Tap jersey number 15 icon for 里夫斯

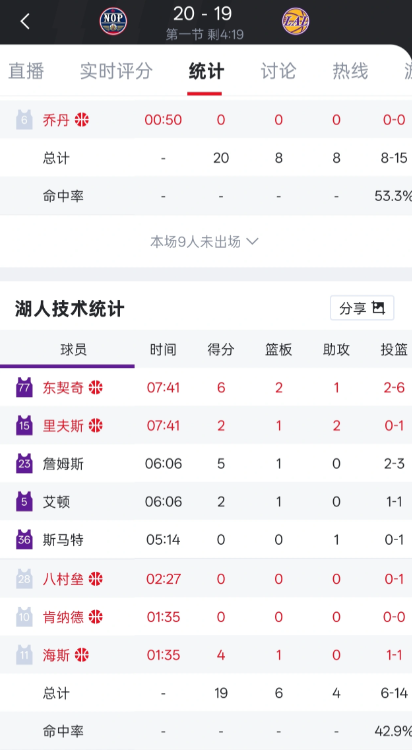pyautogui.click(x=24, y=425)
